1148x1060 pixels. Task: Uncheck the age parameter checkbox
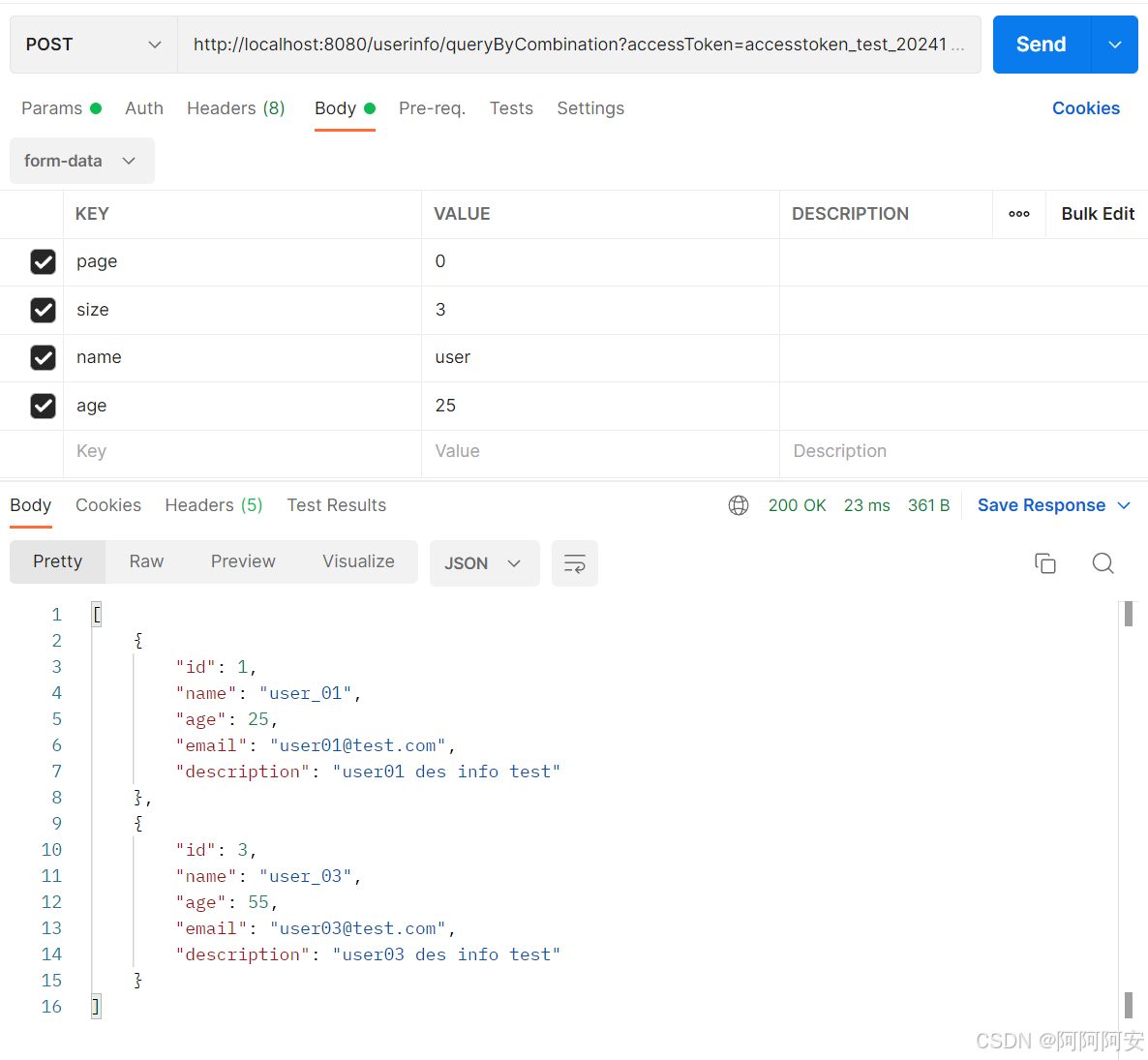pos(44,406)
